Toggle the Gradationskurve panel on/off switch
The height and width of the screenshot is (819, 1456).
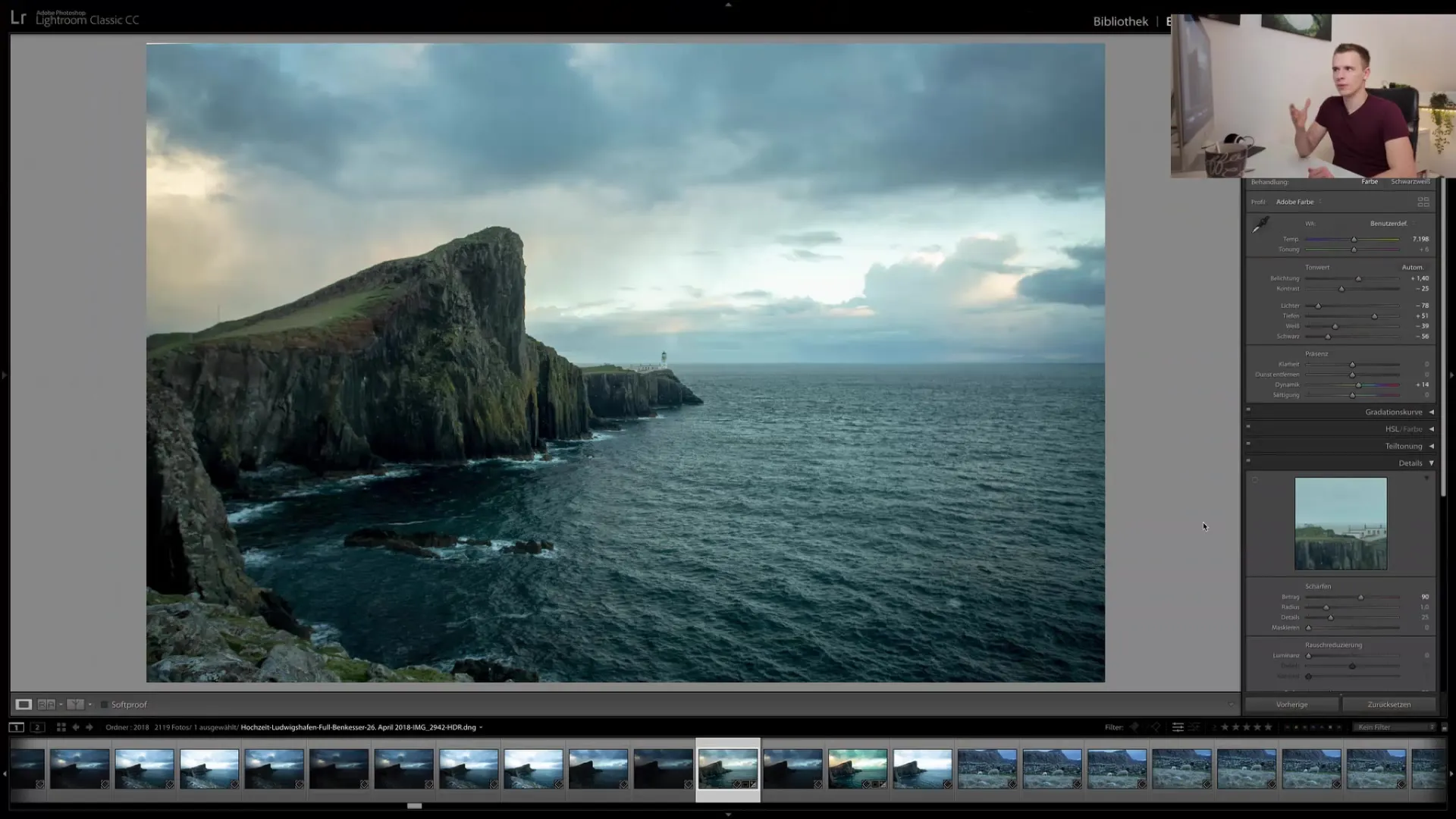pos(1248,409)
